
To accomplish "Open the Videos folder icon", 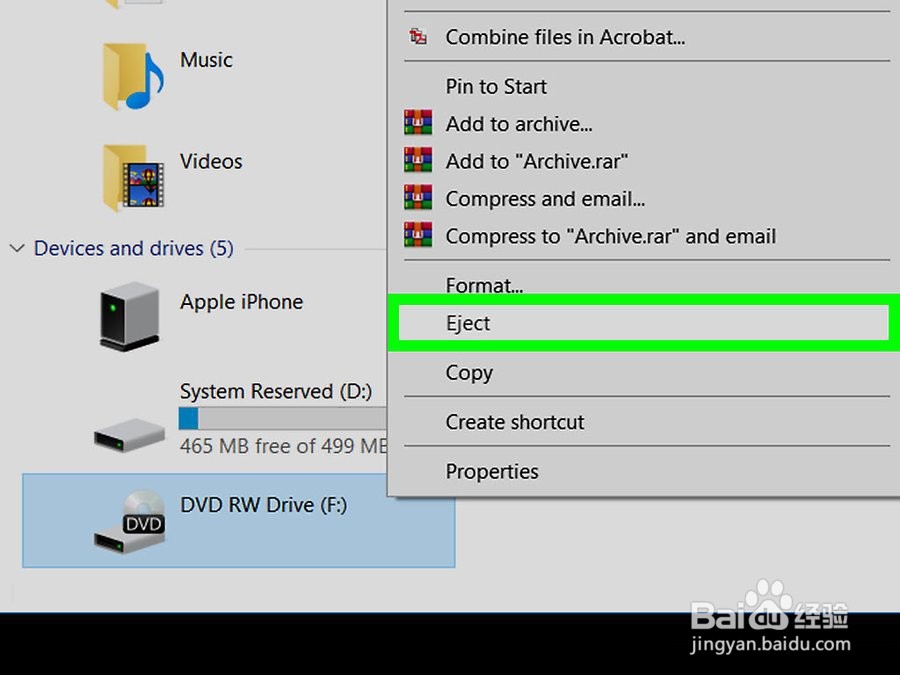I will pos(133,178).
